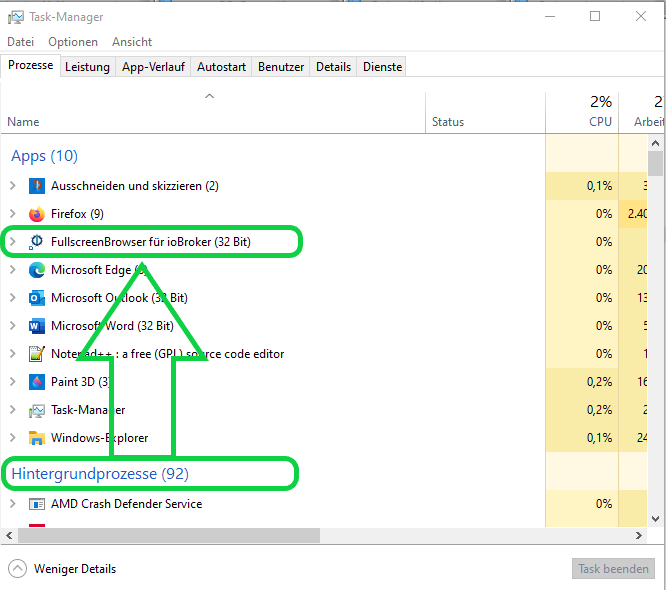Click the horizontal scrollbar thumb

(169, 536)
